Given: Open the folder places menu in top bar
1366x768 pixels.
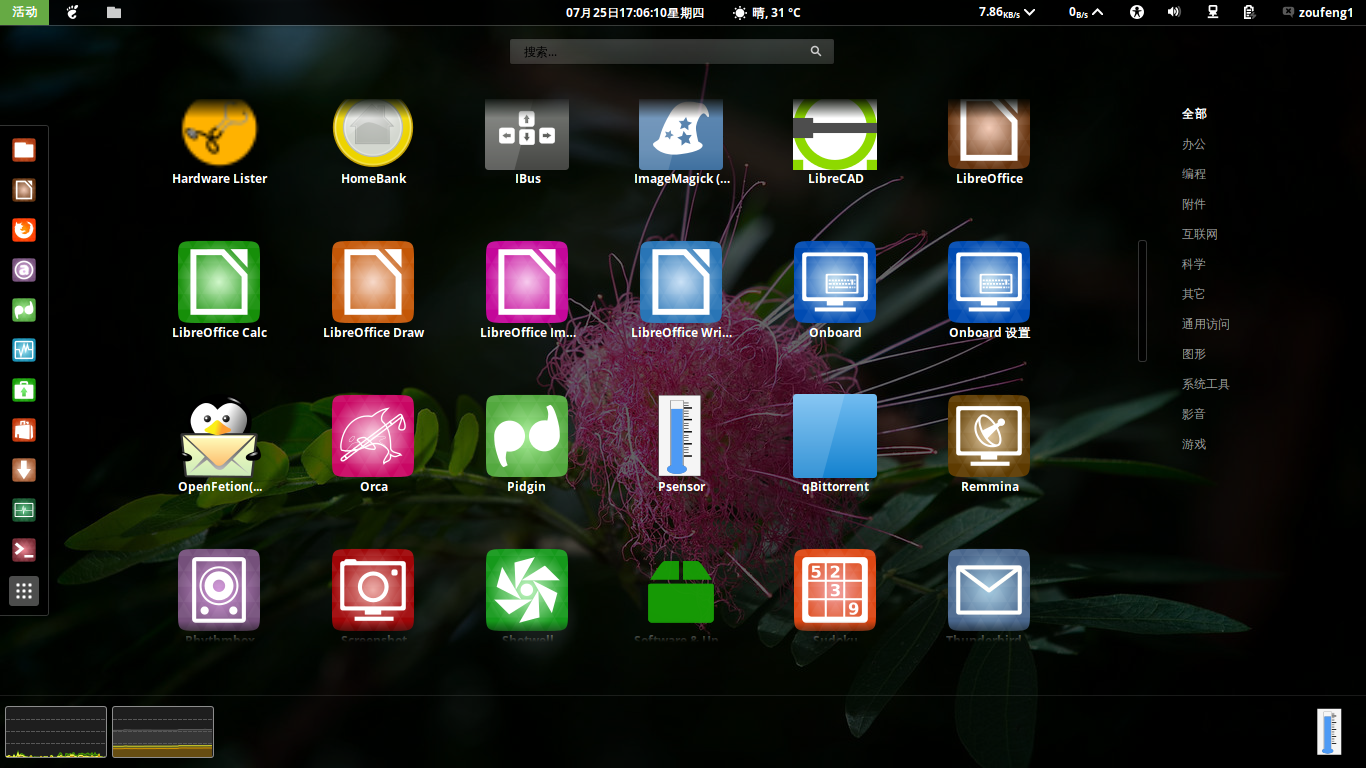Looking at the screenshot, I should (114, 12).
